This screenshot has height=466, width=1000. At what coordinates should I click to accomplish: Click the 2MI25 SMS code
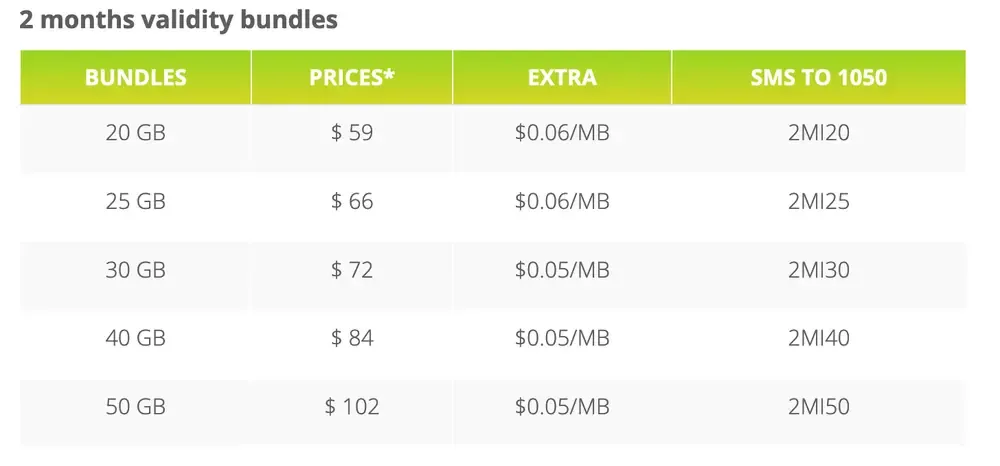(x=819, y=201)
